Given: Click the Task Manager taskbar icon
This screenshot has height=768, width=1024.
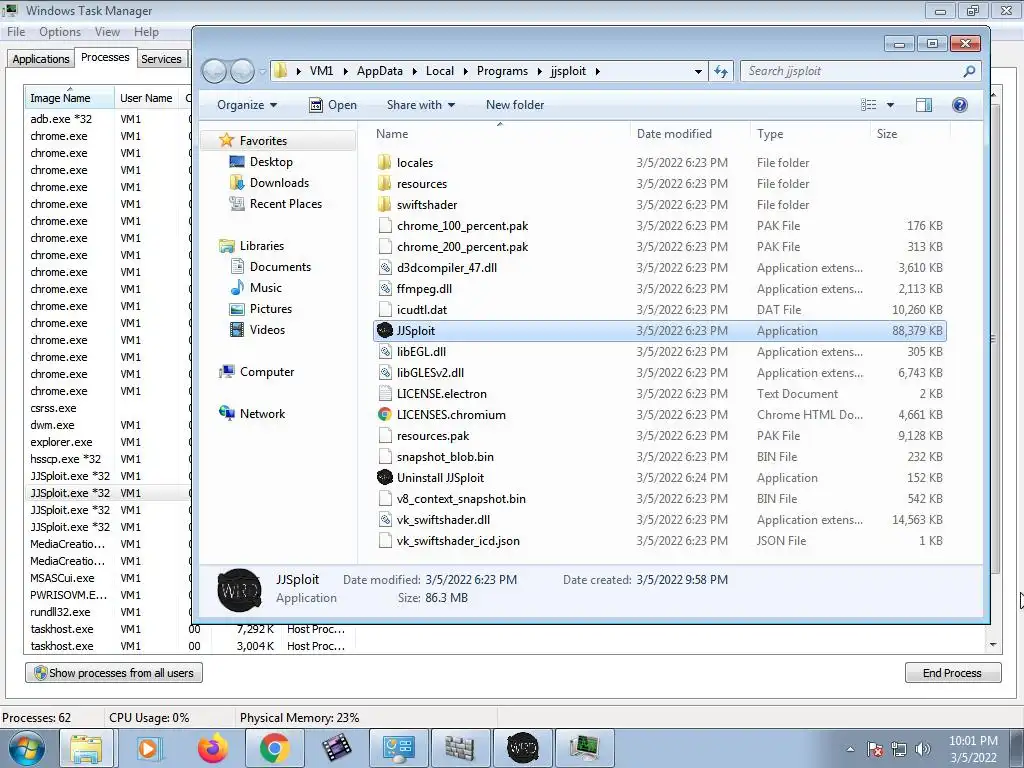Looking at the screenshot, I should pyautogui.click(x=584, y=748).
